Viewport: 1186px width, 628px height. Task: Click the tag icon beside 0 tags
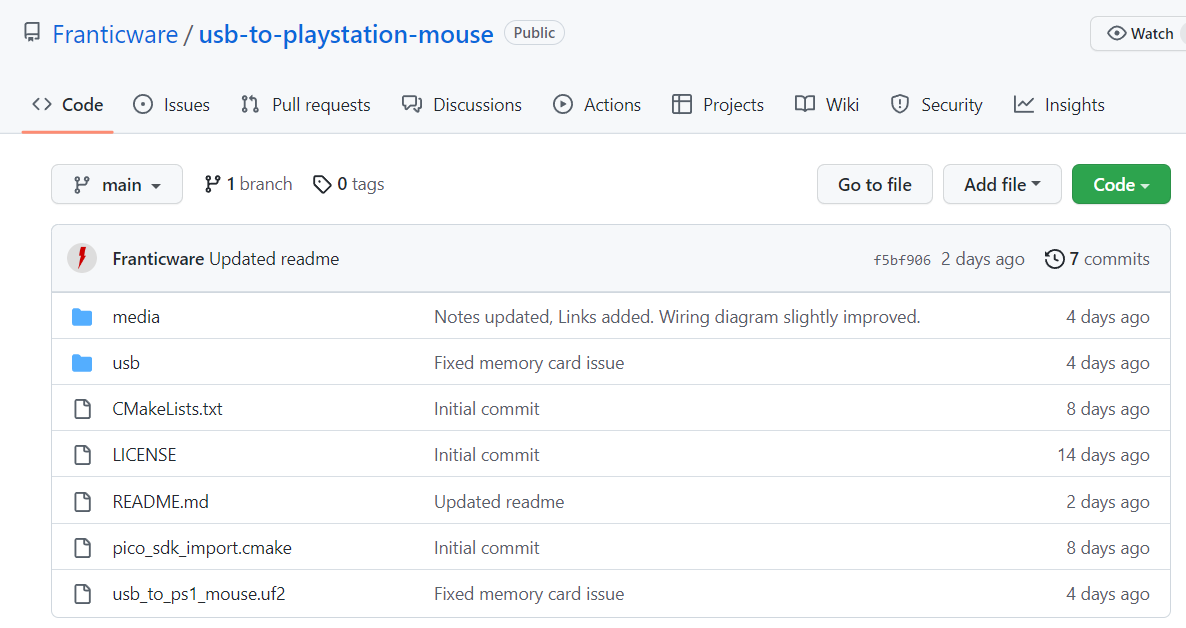click(322, 184)
